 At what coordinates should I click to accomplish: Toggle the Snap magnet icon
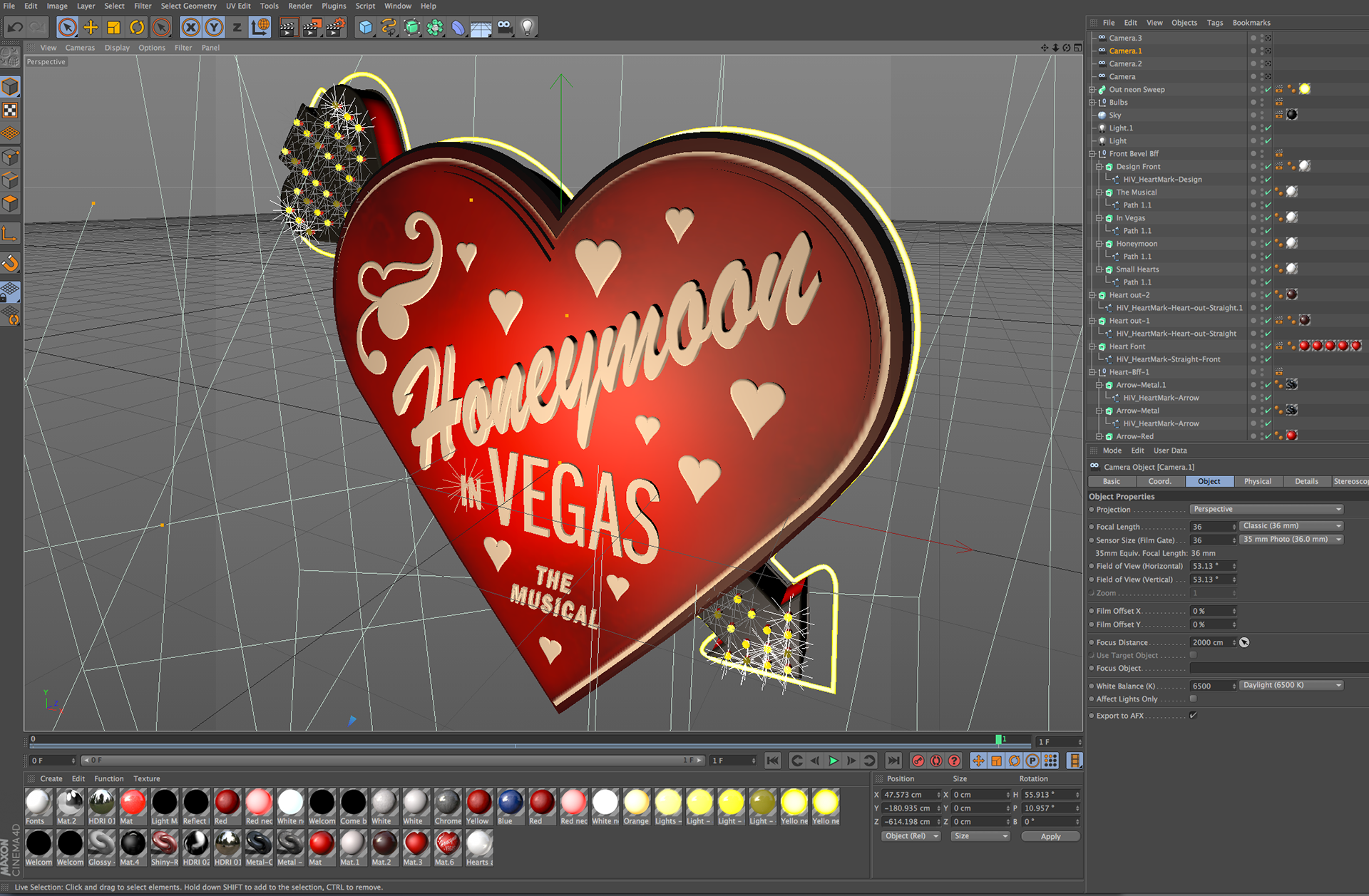pyautogui.click(x=10, y=263)
